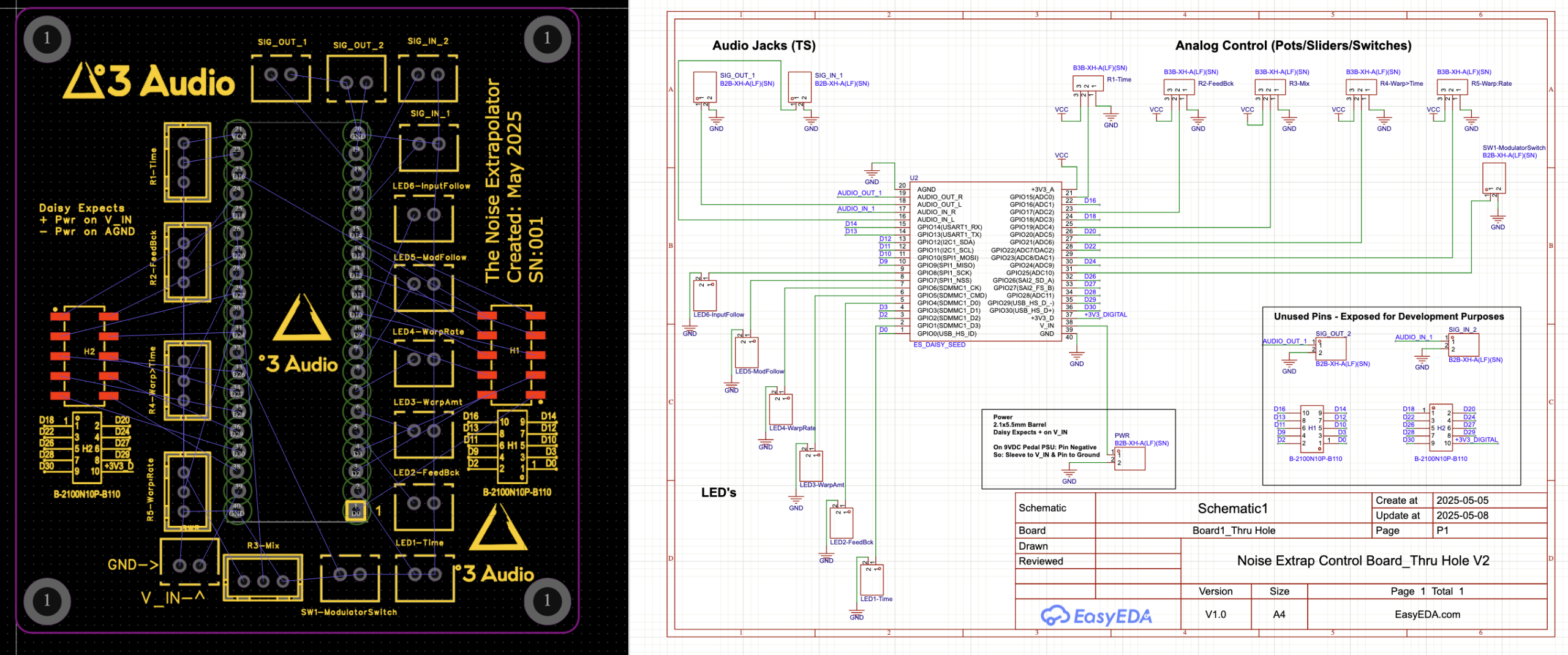
Task: Select the bottom-left mounting hole on the PCB
Action: pyautogui.click(x=47, y=601)
